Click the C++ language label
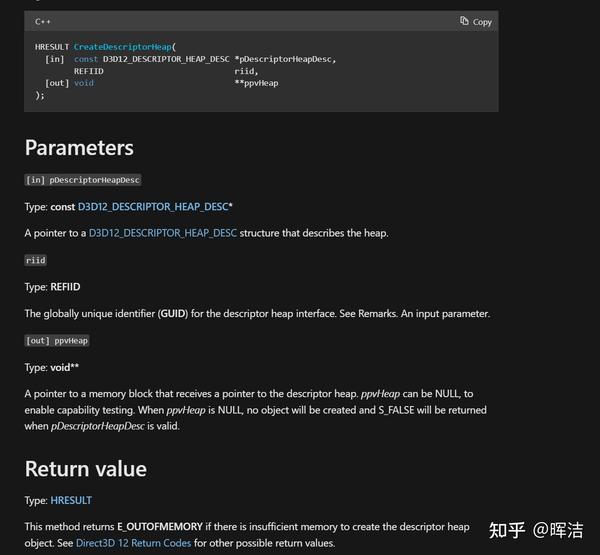The height and width of the screenshot is (555, 600). point(44,21)
